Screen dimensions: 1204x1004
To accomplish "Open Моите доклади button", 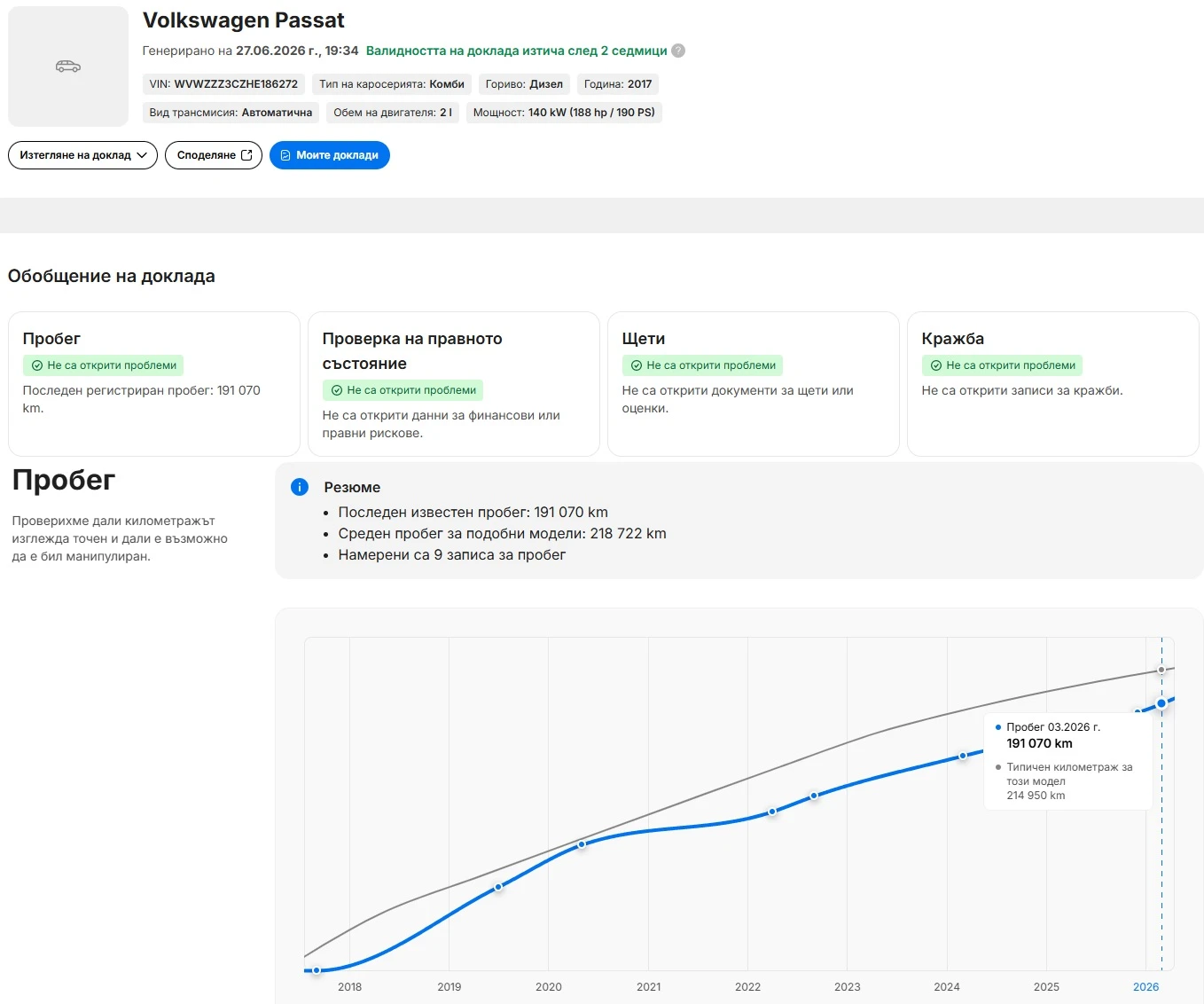I will click(x=330, y=155).
